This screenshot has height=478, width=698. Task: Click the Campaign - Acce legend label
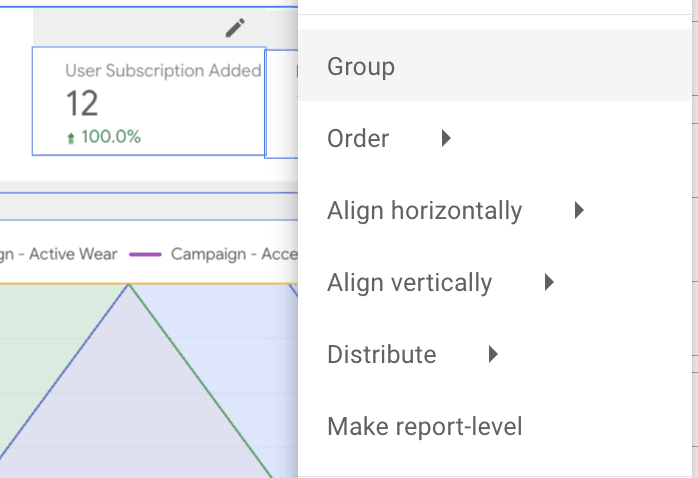click(x=234, y=254)
